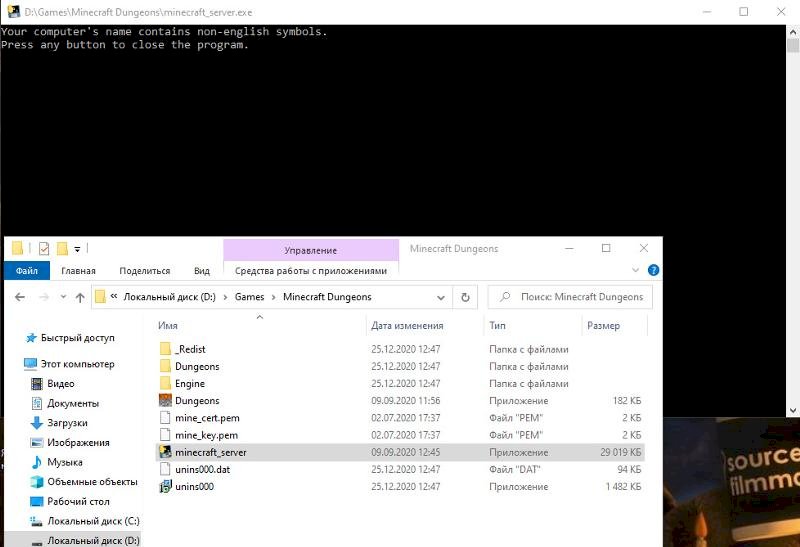Click the 29 019 КБ size cell
This screenshot has height=547, width=800.
point(620,452)
